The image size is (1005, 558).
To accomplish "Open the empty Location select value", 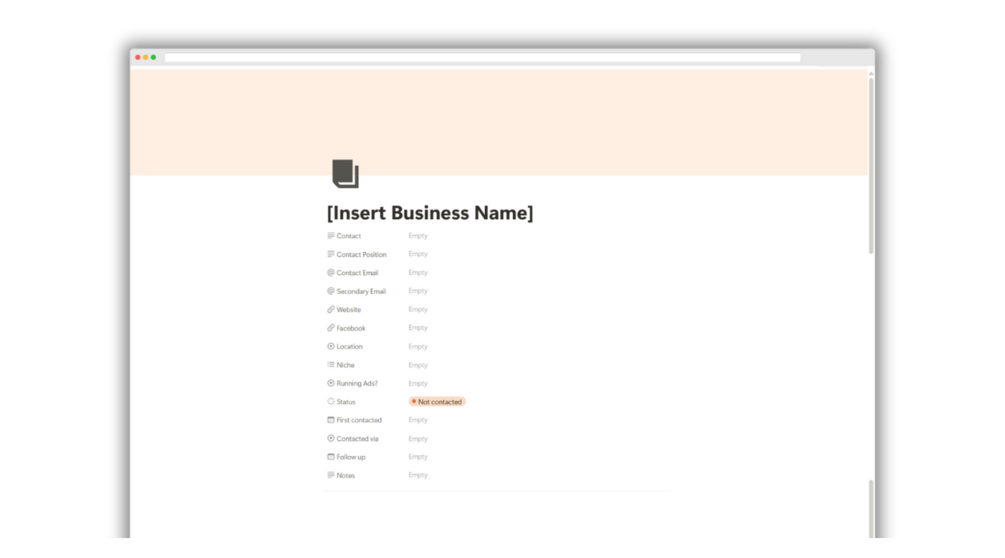I will (418, 347).
